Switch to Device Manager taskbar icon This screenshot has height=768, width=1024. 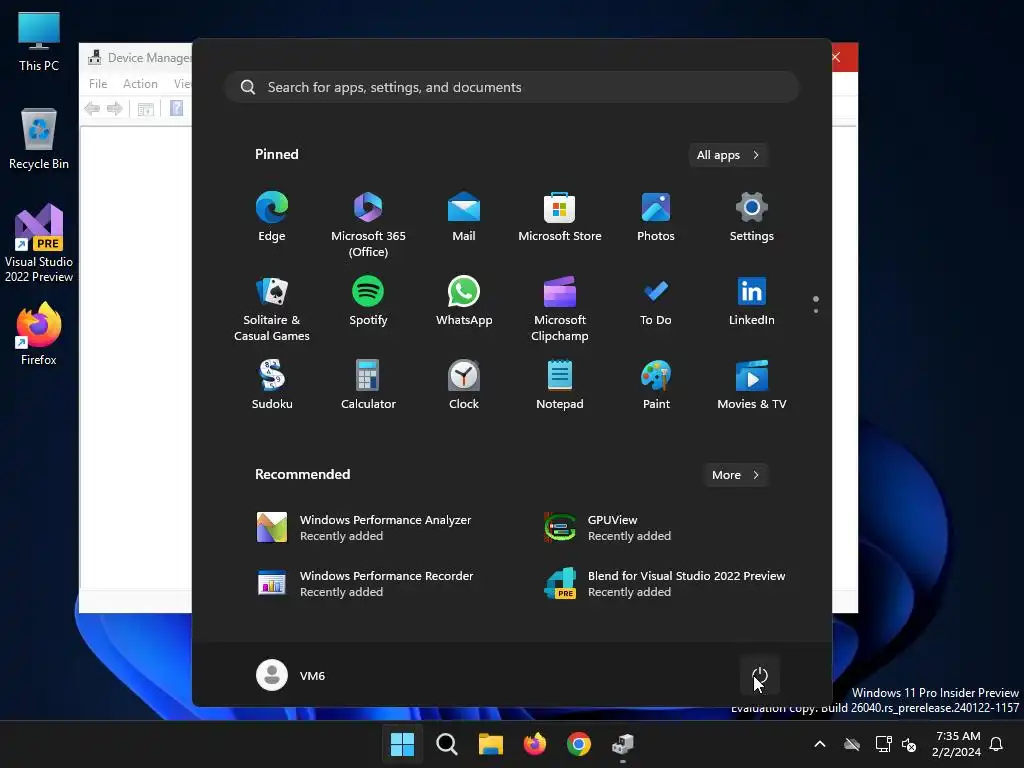pos(623,744)
